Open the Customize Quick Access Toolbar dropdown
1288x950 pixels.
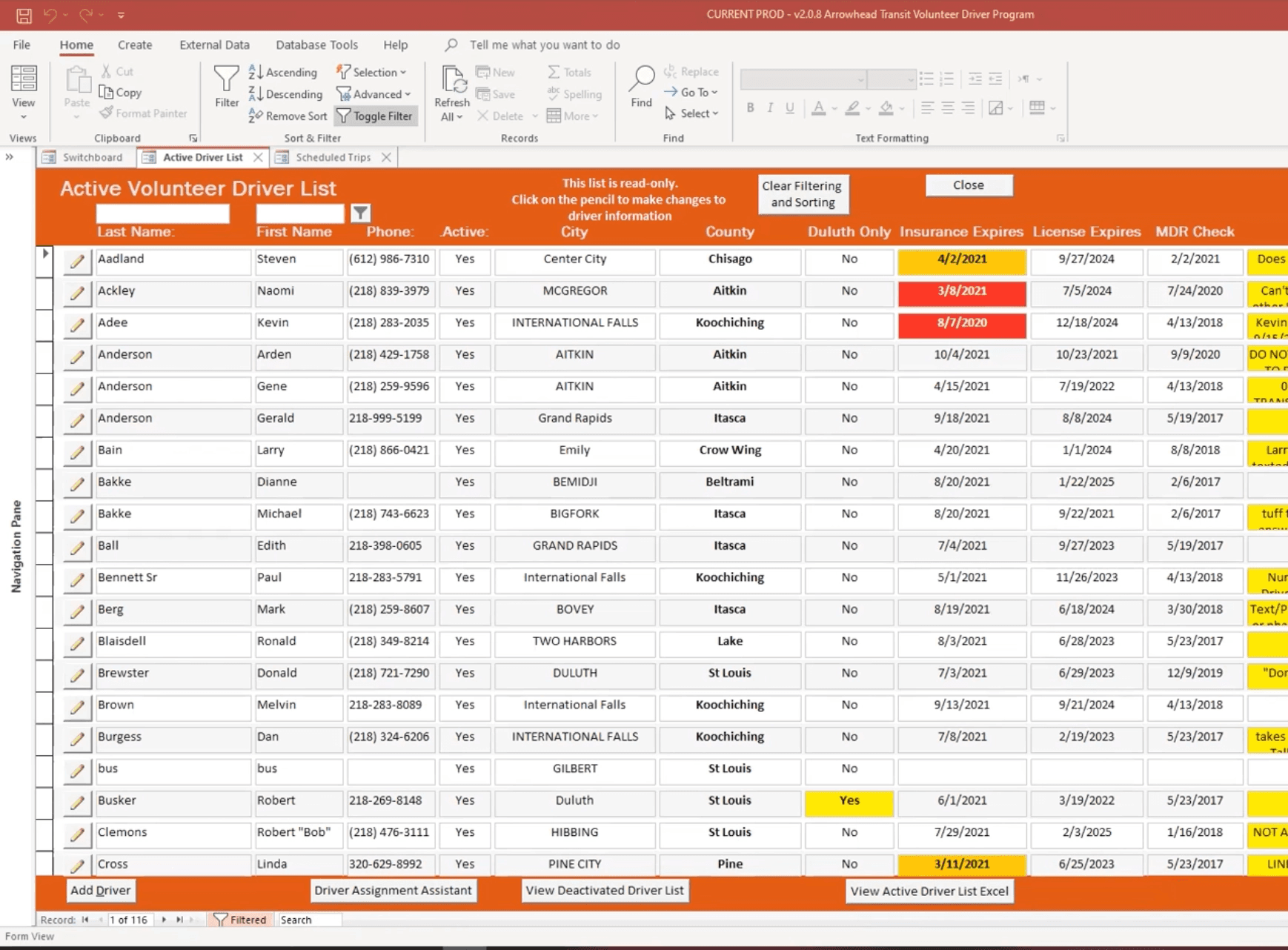pyautogui.click(x=121, y=15)
